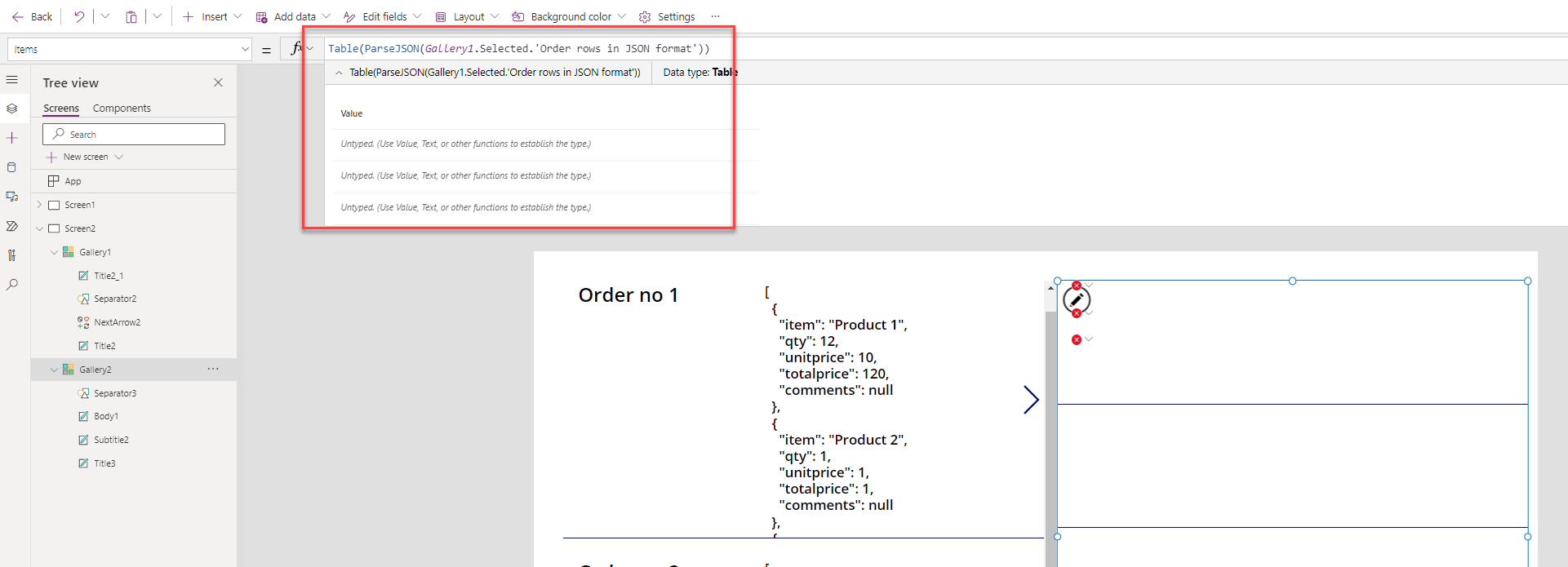Click the Tree view search field
Viewport: 1568px width, 567px height.
click(x=134, y=134)
